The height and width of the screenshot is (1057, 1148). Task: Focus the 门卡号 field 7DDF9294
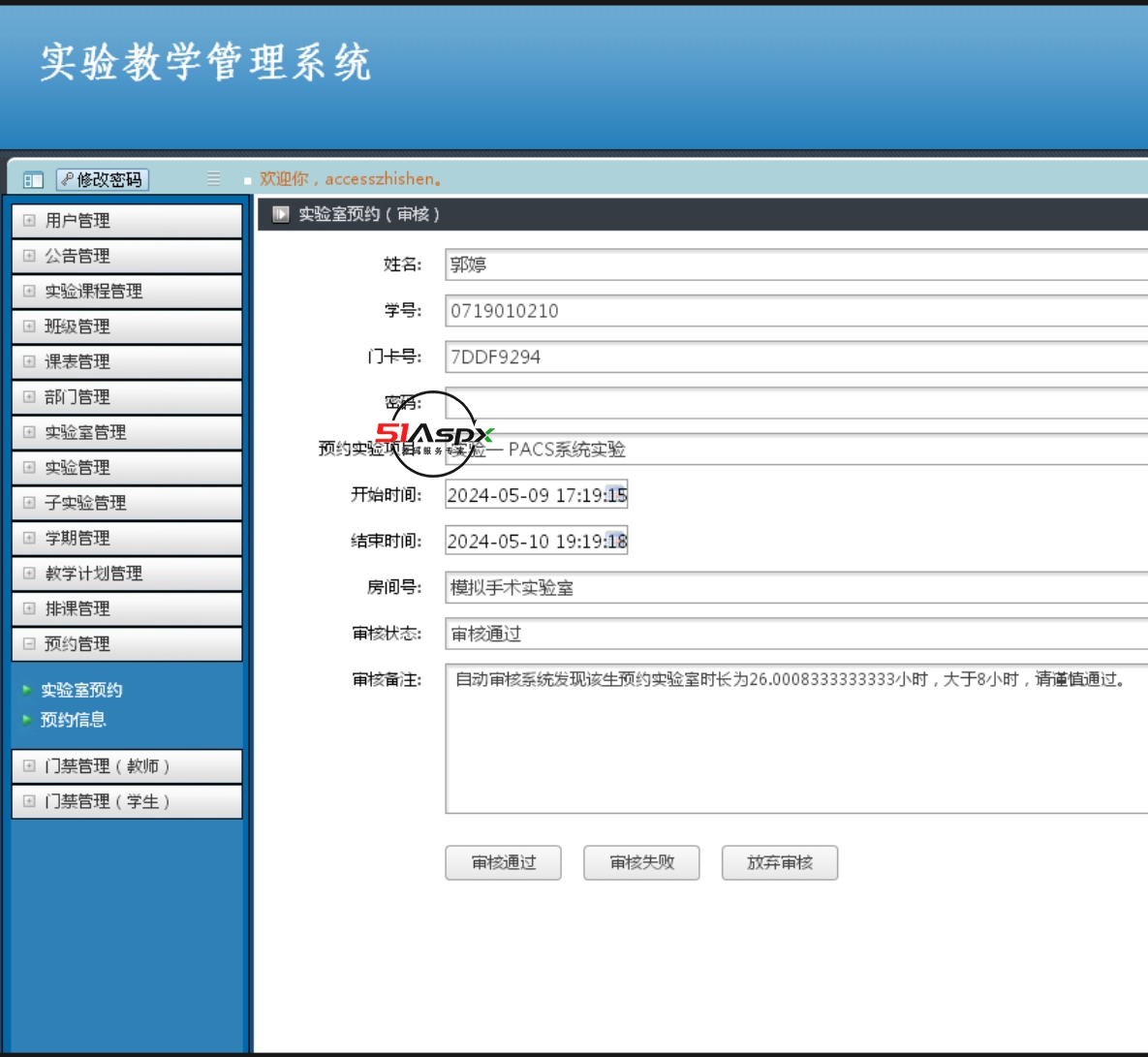(796, 357)
